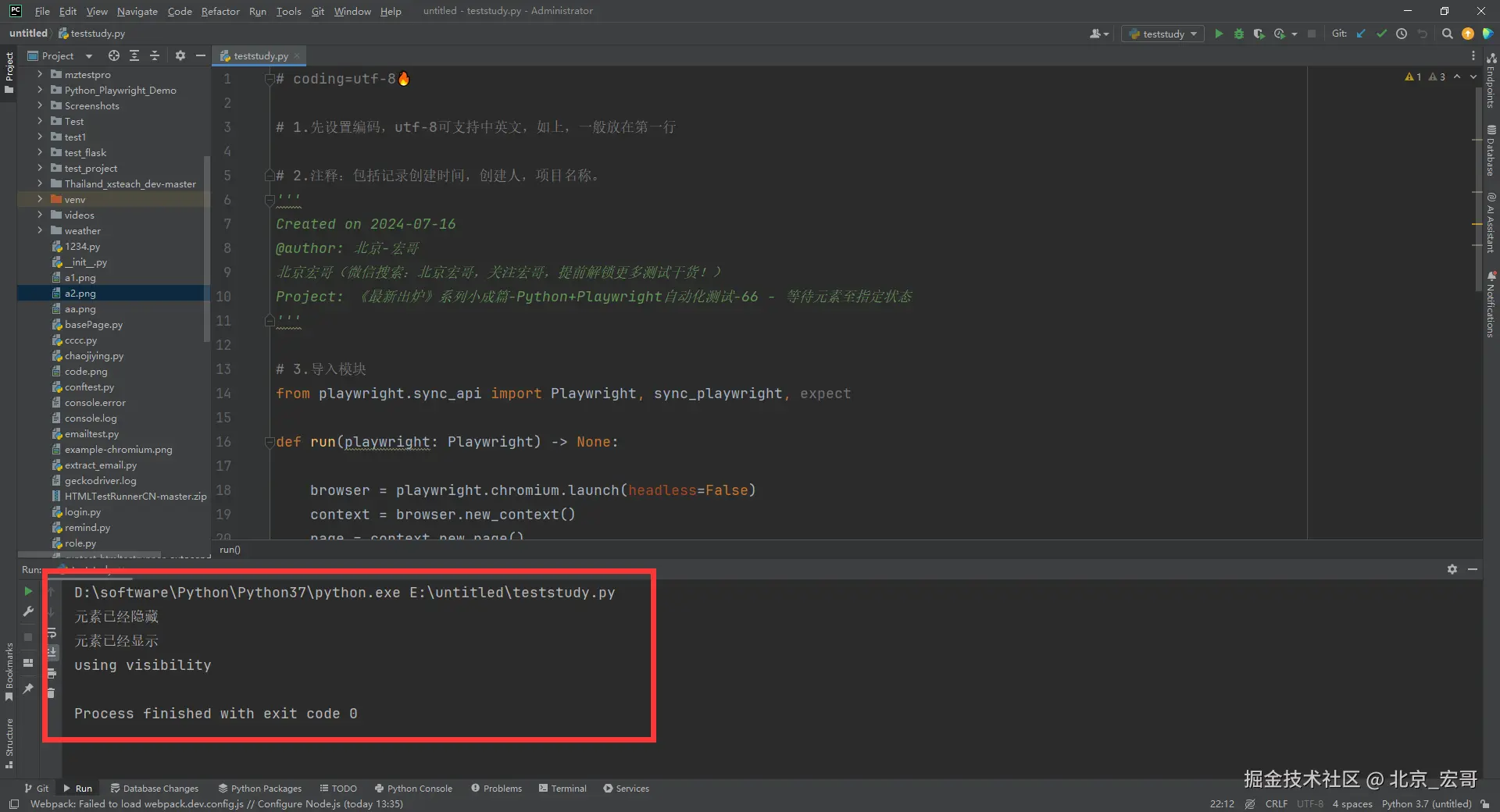Expand the test_flask folder
The image size is (1500, 812).
pyautogui.click(x=40, y=152)
